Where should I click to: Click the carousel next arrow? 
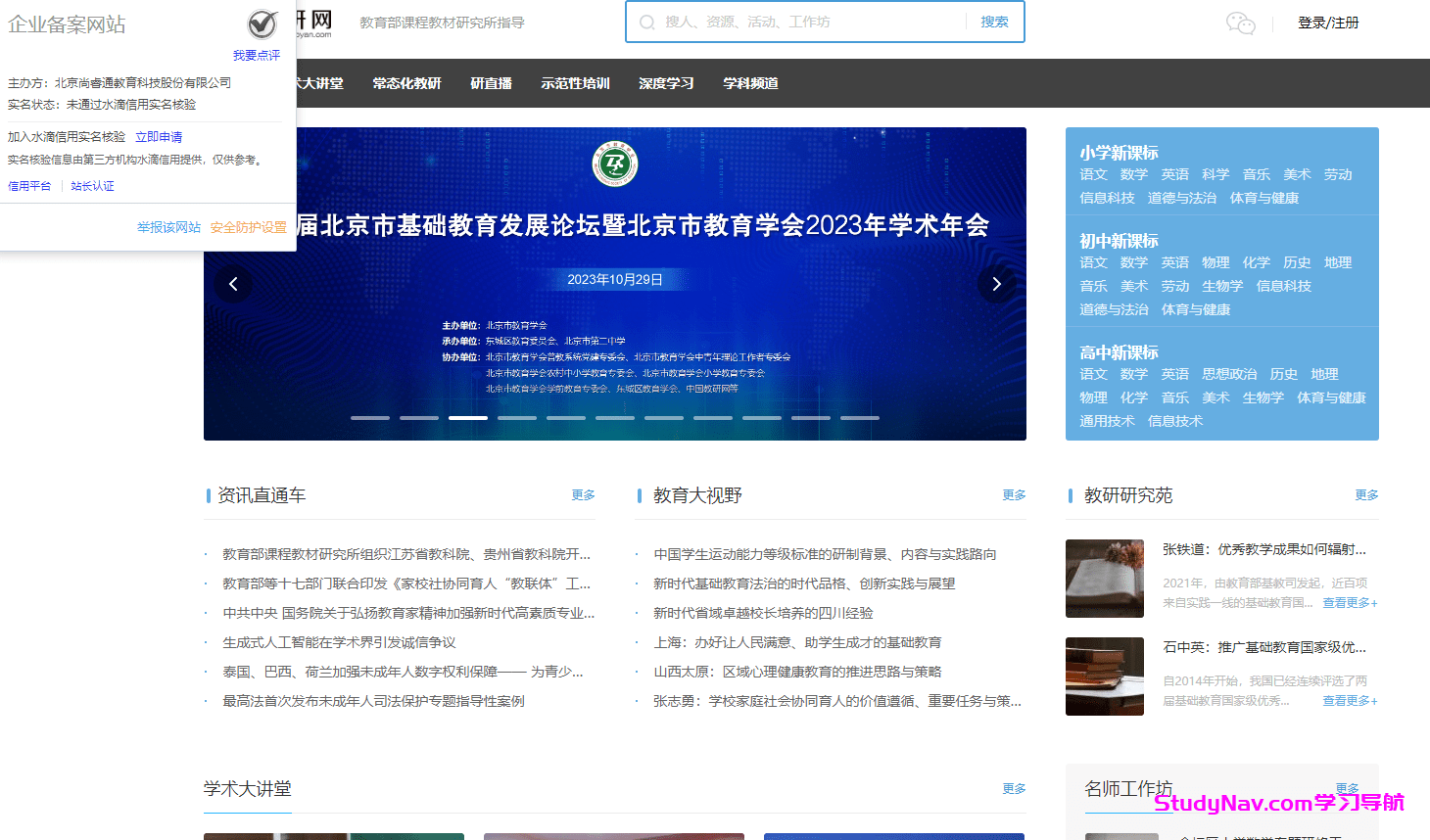pos(996,283)
